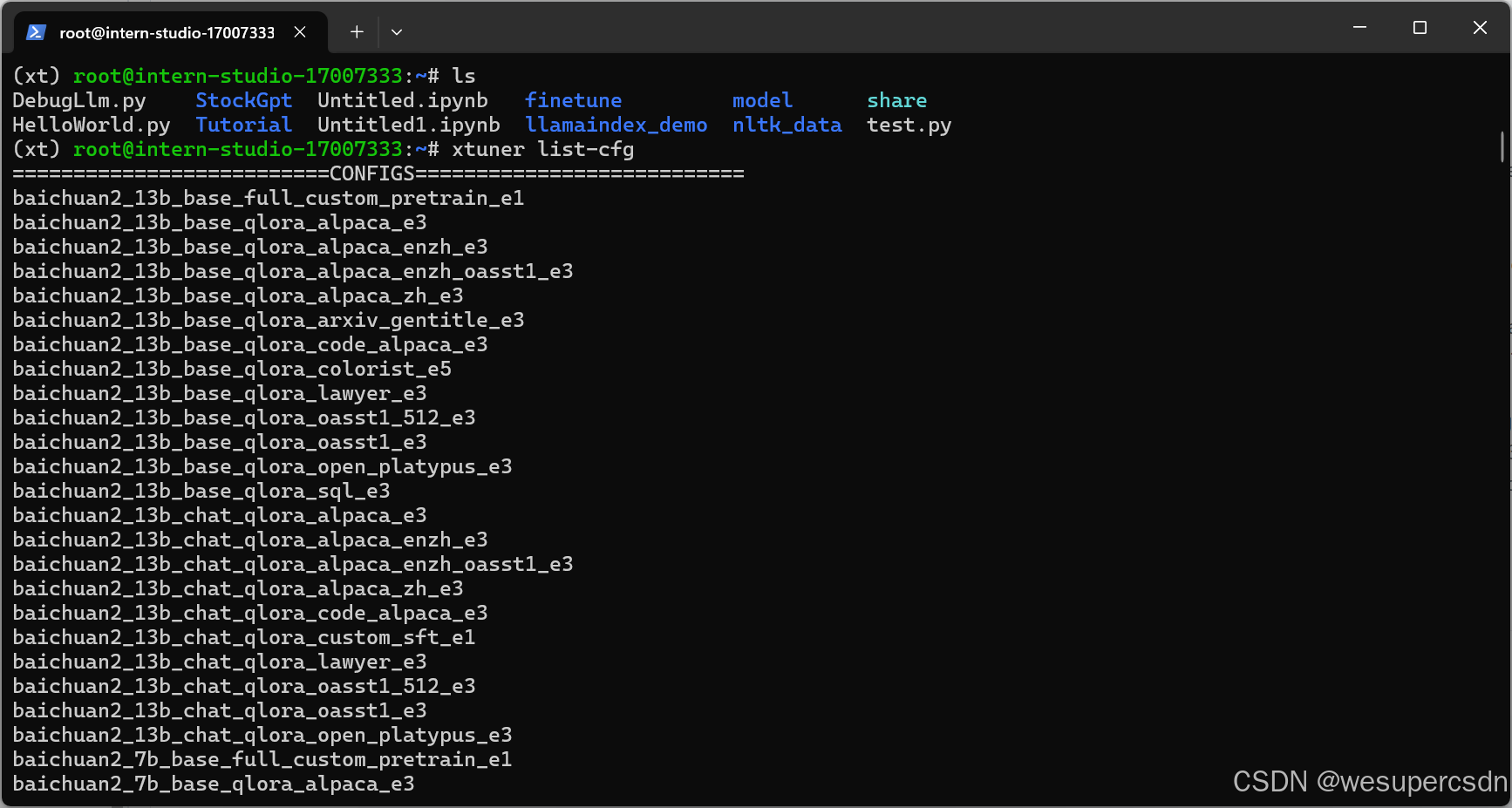
Task: Click the PowerShell icon on the terminal tab
Action: tap(36, 32)
